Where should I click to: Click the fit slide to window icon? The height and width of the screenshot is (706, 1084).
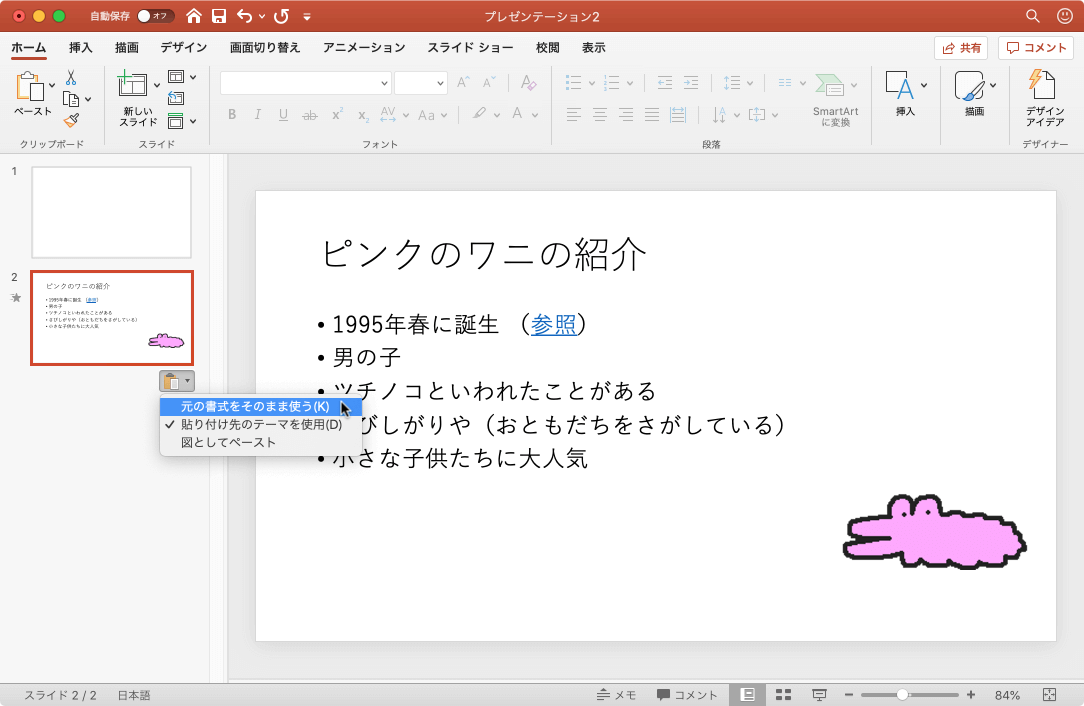(1050, 695)
